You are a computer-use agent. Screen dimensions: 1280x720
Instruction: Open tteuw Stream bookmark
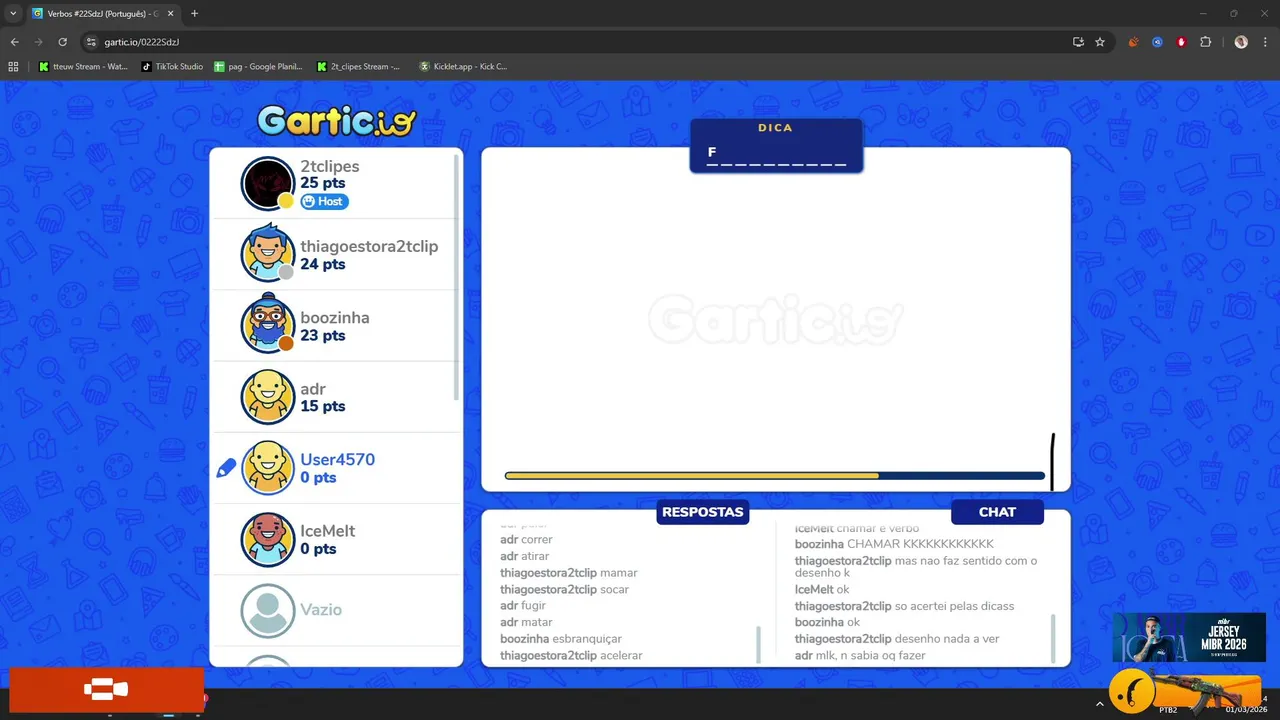tap(83, 67)
